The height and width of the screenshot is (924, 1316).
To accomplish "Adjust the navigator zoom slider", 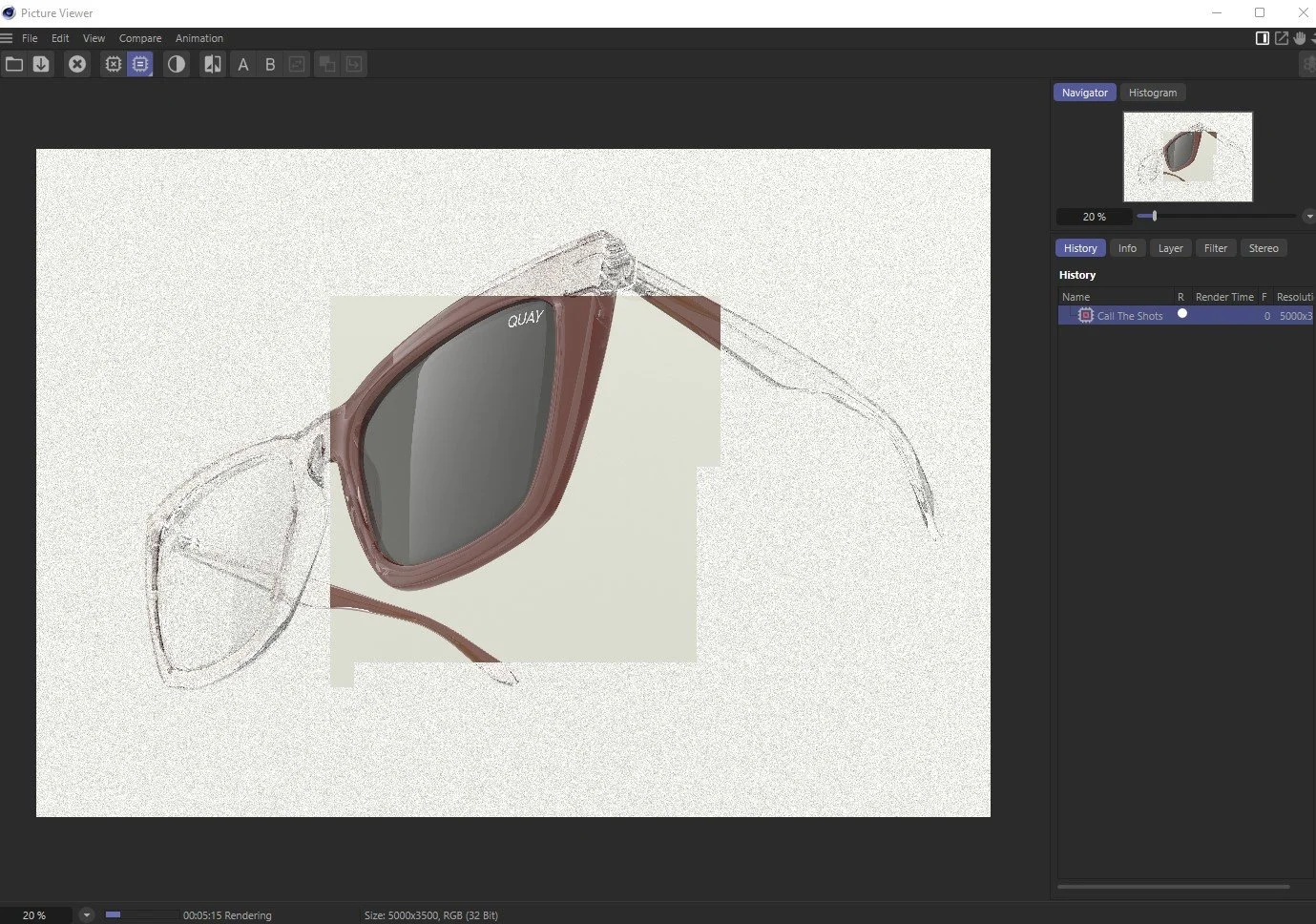I will point(1154,217).
